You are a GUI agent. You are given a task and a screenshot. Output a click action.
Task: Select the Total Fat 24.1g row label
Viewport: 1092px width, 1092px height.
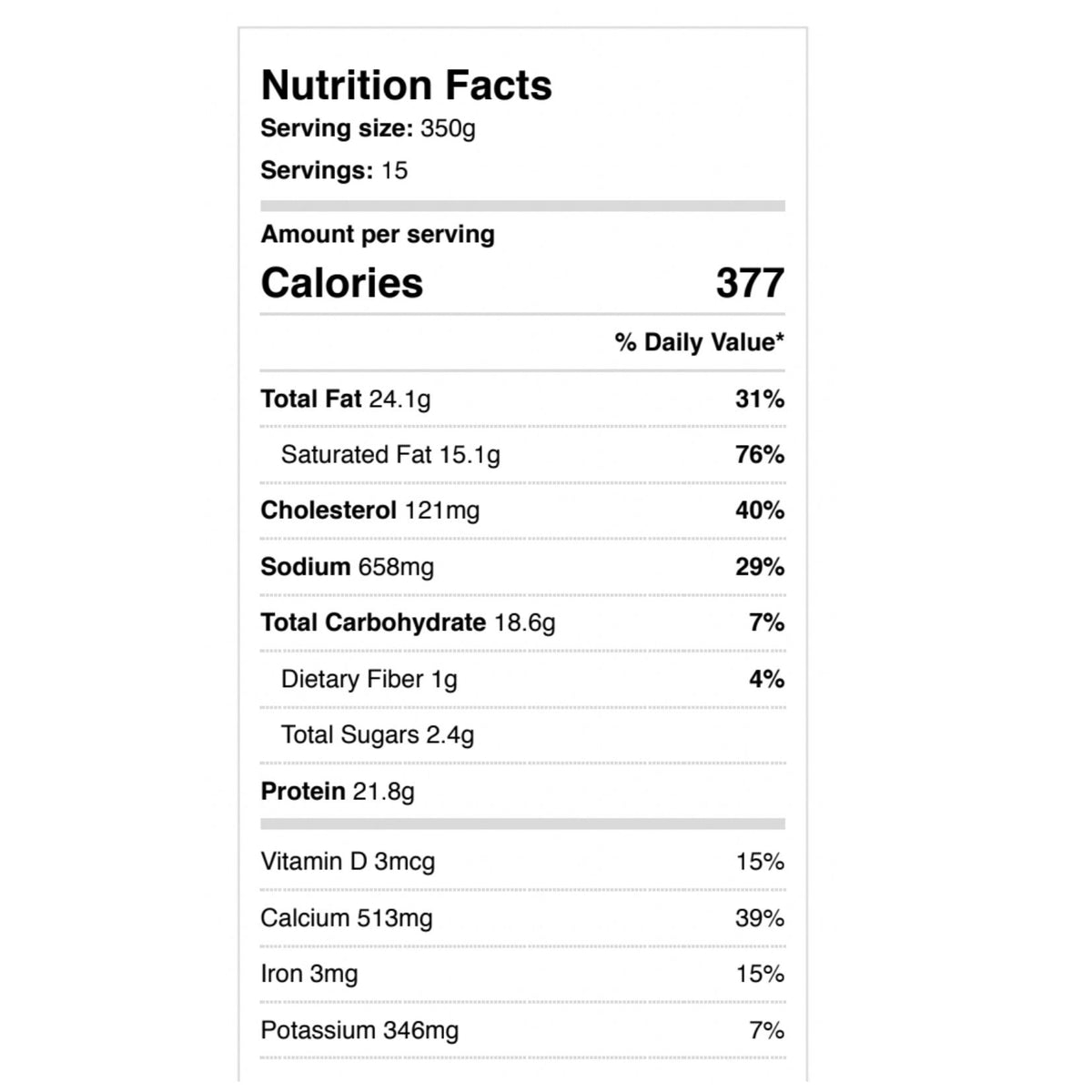(x=346, y=399)
